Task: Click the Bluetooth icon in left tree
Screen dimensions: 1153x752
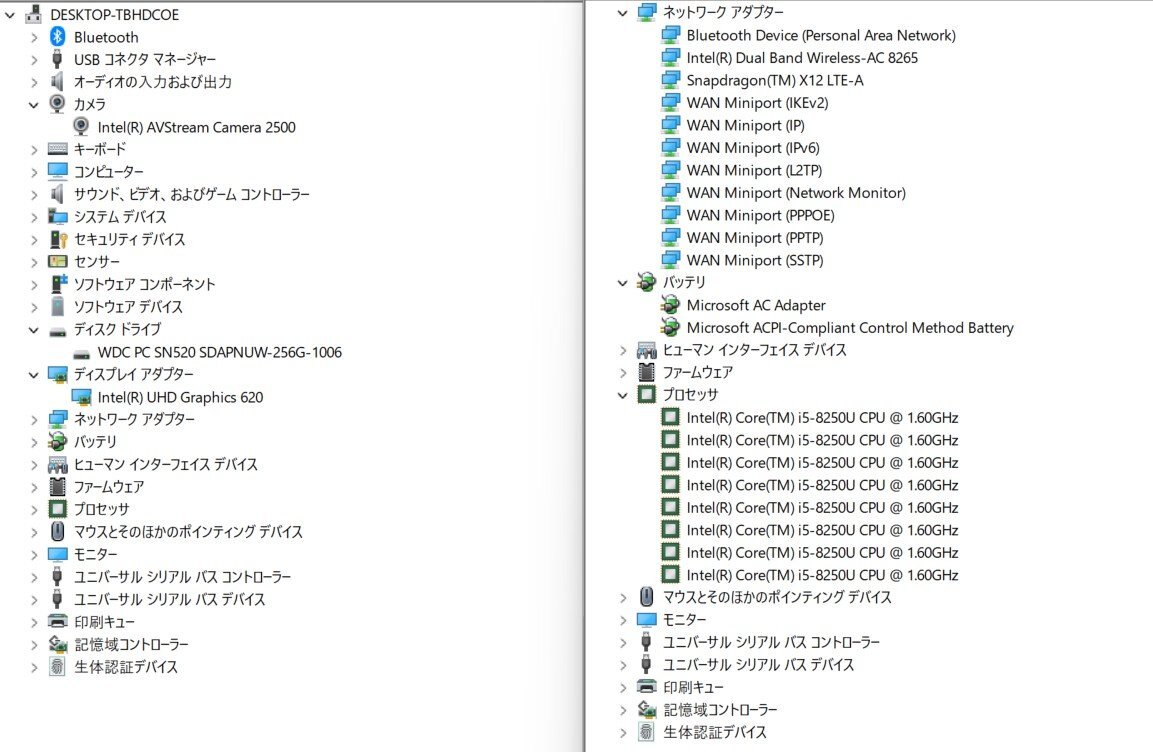Action: tap(57, 37)
